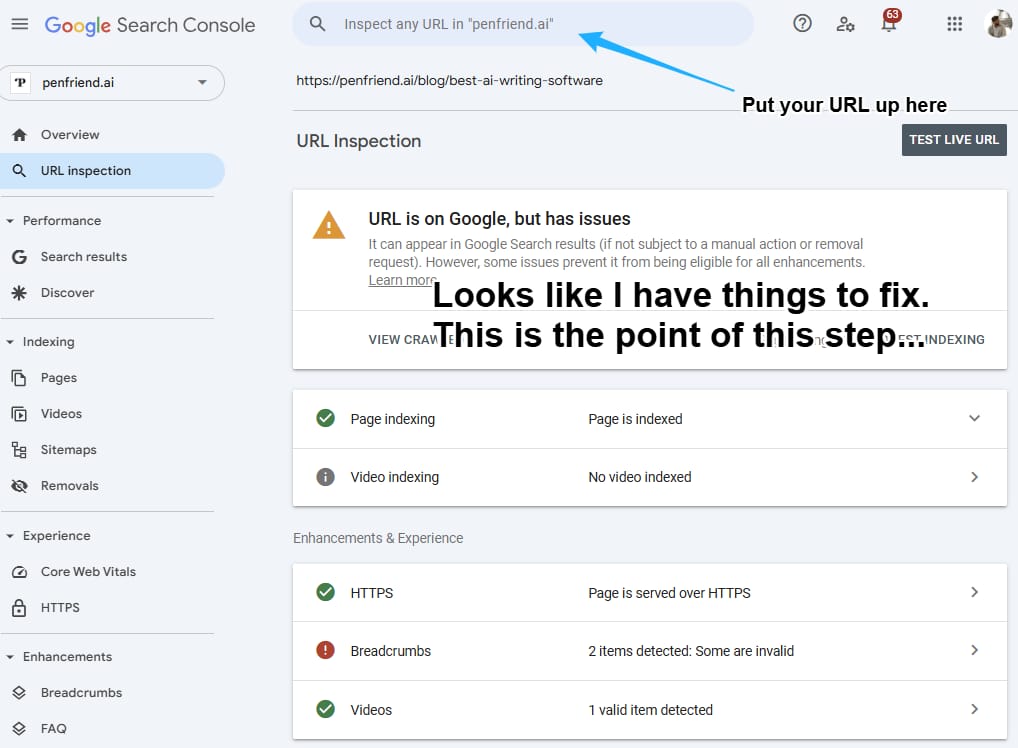Open the penfriend.ai property dropdown
Screen dimensions: 1018x748
pyautogui.click(x=114, y=82)
